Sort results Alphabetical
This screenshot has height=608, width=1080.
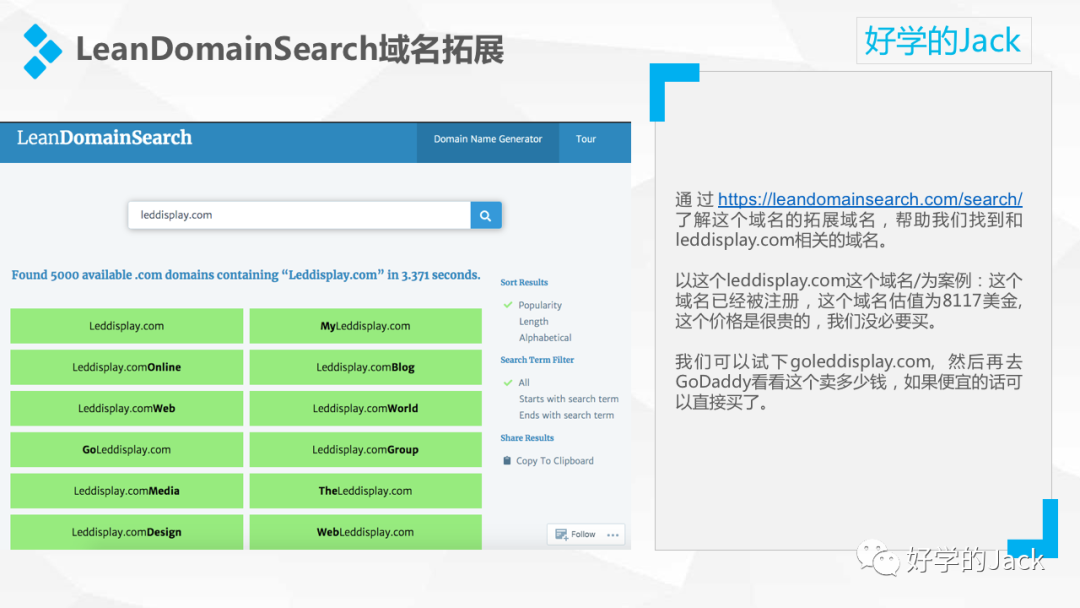coord(545,337)
